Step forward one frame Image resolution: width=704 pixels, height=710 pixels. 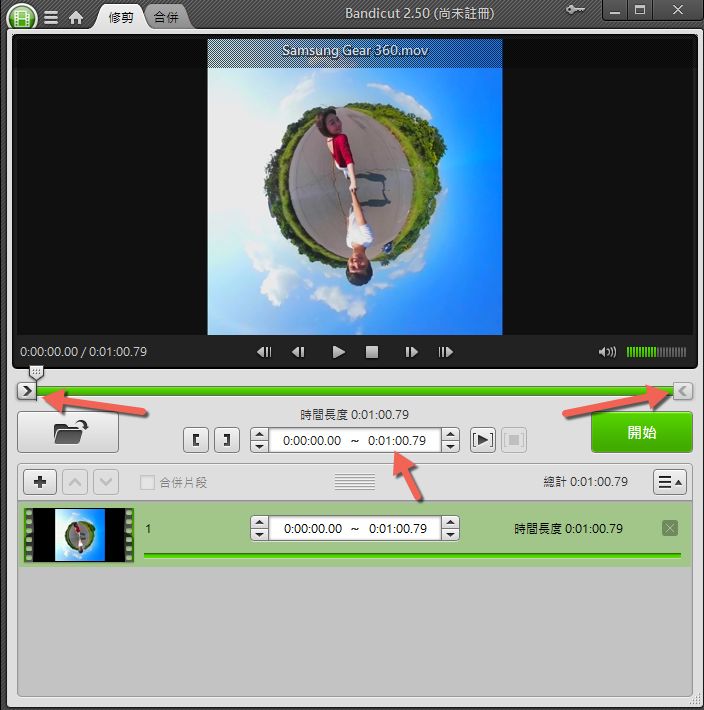(411, 352)
